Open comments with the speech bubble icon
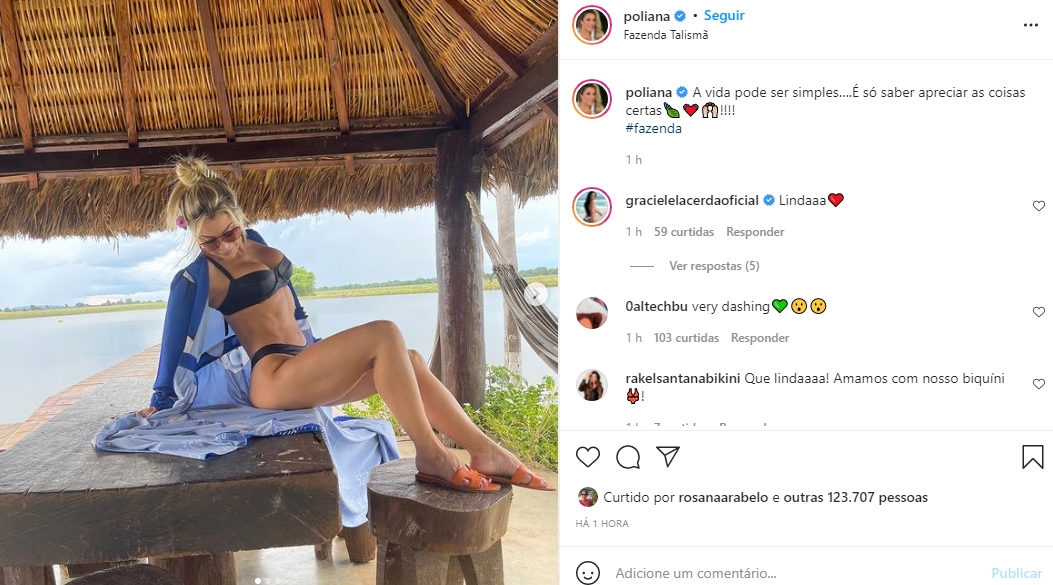Screen dimensions: 1053x585 628,457
